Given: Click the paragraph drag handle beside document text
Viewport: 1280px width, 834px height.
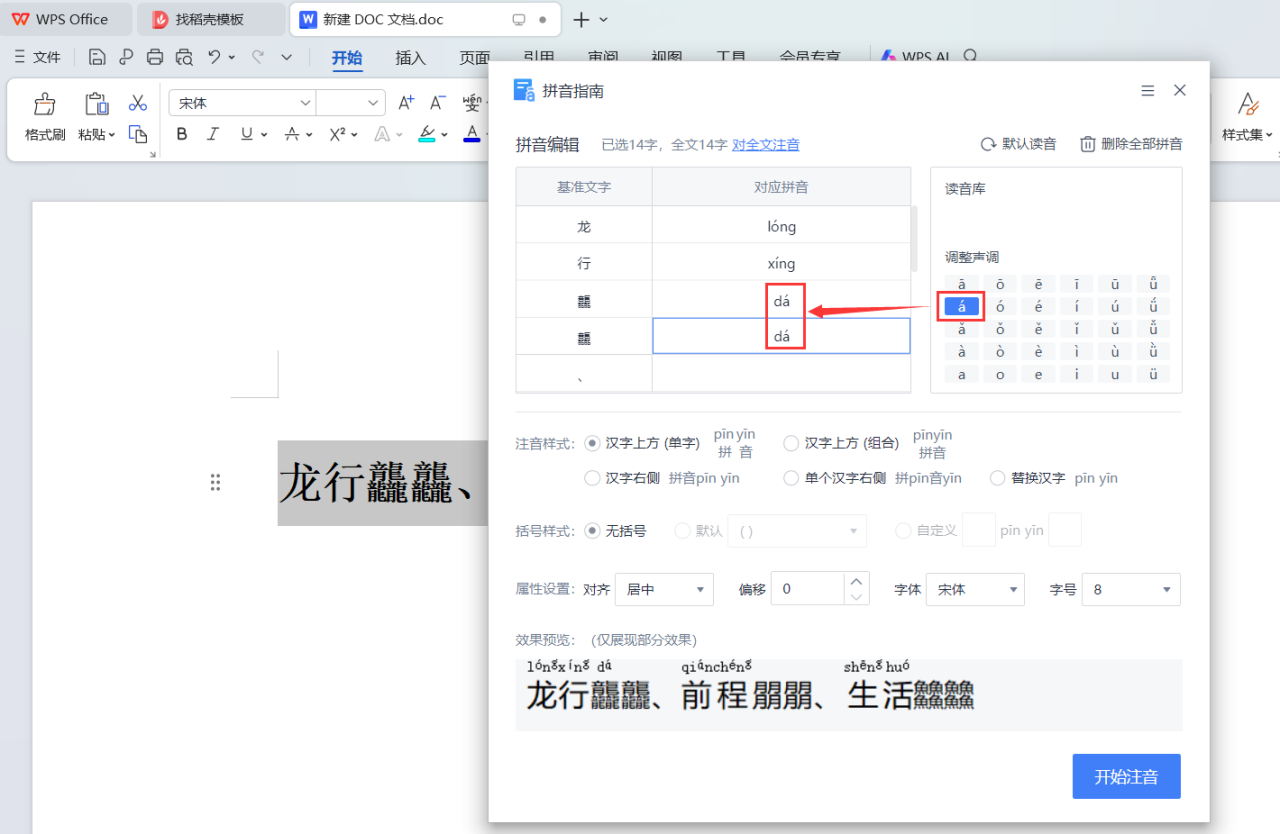Looking at the screenshot, I should (x=215, y=483).
